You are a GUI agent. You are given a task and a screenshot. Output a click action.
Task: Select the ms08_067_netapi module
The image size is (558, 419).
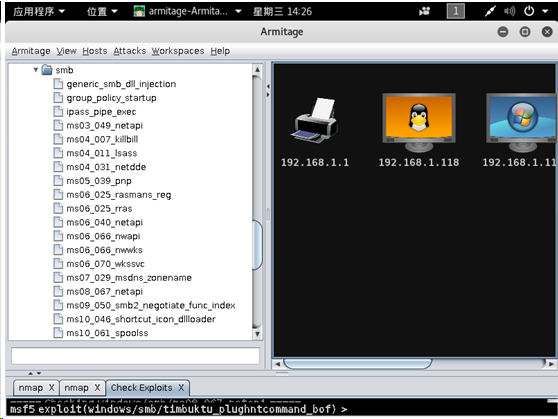tap(104, 292)
